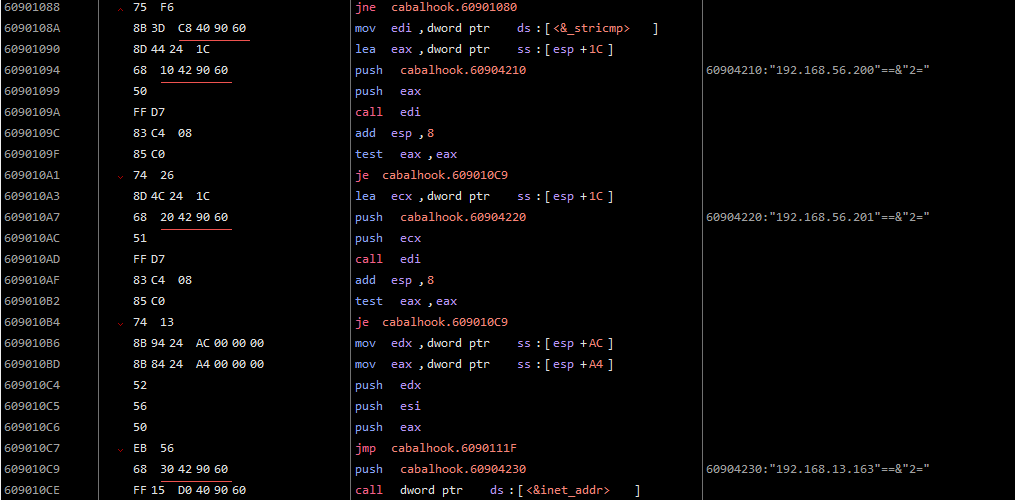Image resolution: width=1015 pixels, height=500 pixels.
Task: Select the lea ecx,[esp+1C] instruction
Action: [x=483, y=196]
